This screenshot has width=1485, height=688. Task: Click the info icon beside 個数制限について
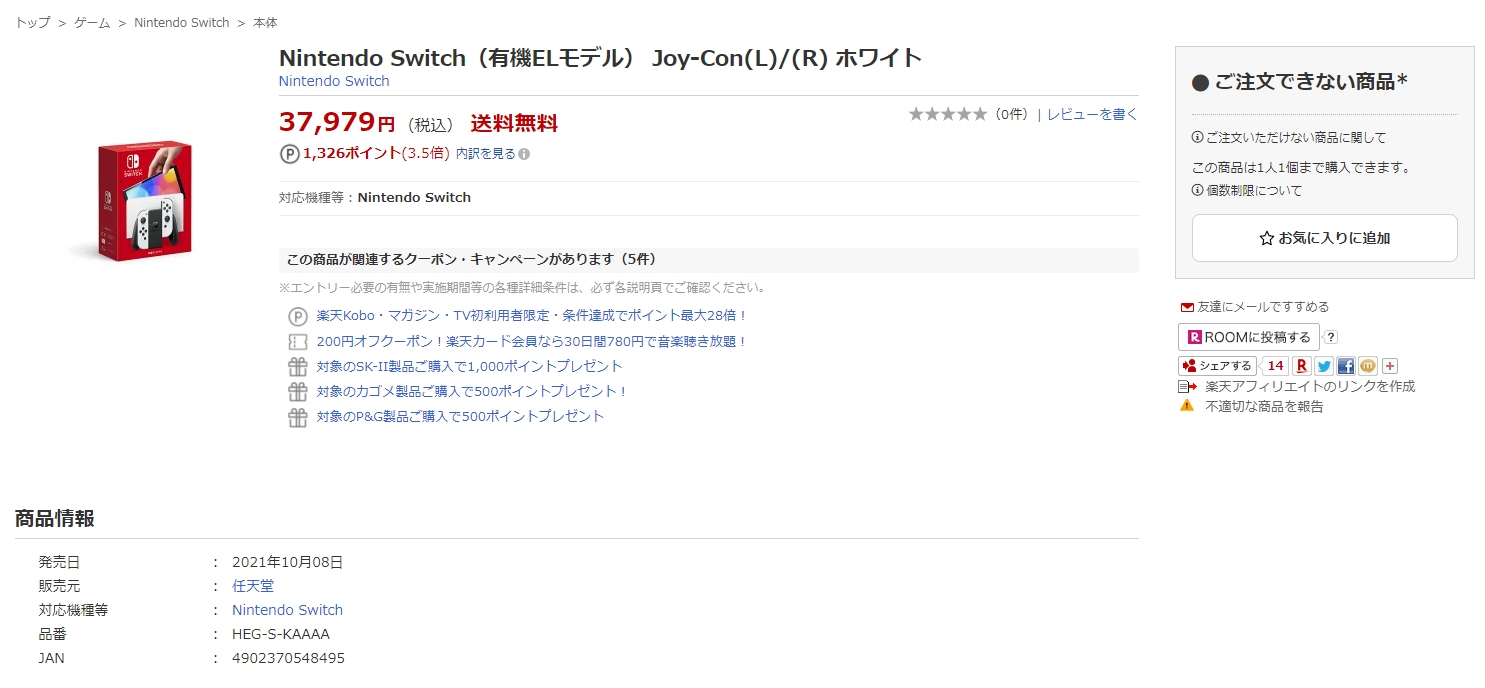coord(1197,190)
